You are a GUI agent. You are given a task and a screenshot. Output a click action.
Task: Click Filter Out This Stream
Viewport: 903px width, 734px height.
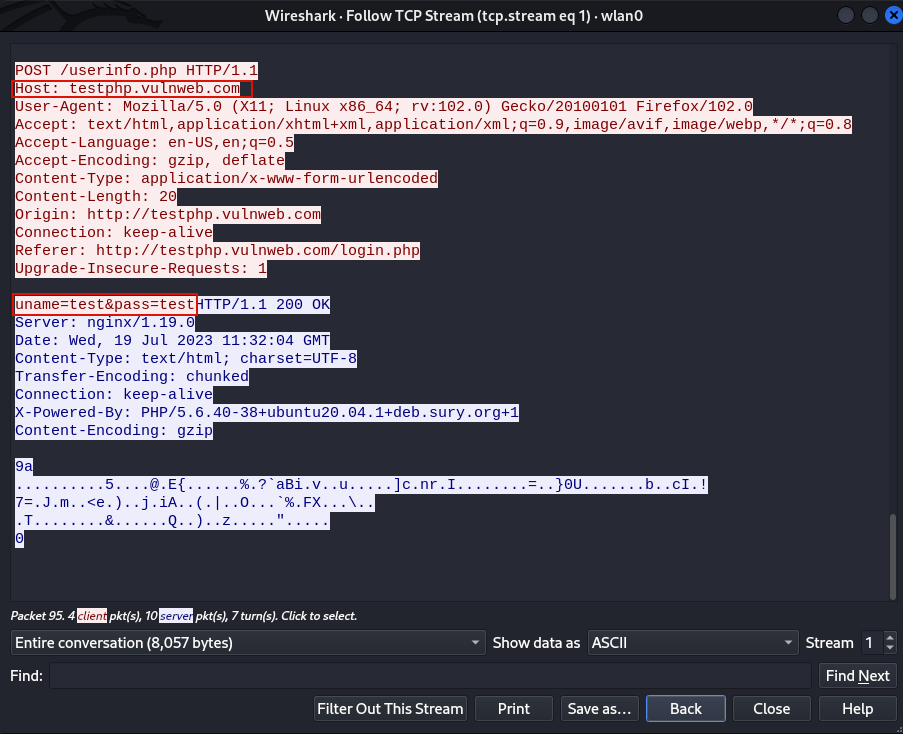coord(390,709)
